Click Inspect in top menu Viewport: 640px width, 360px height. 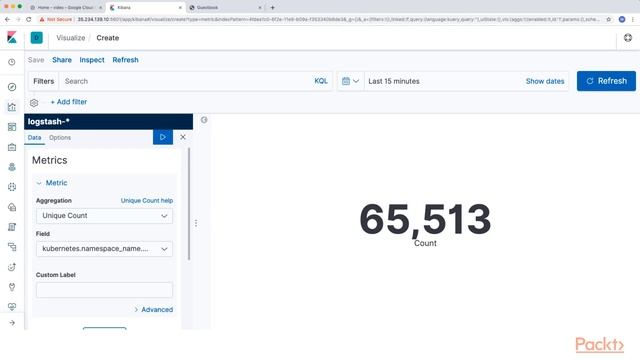tap(92, 60)
